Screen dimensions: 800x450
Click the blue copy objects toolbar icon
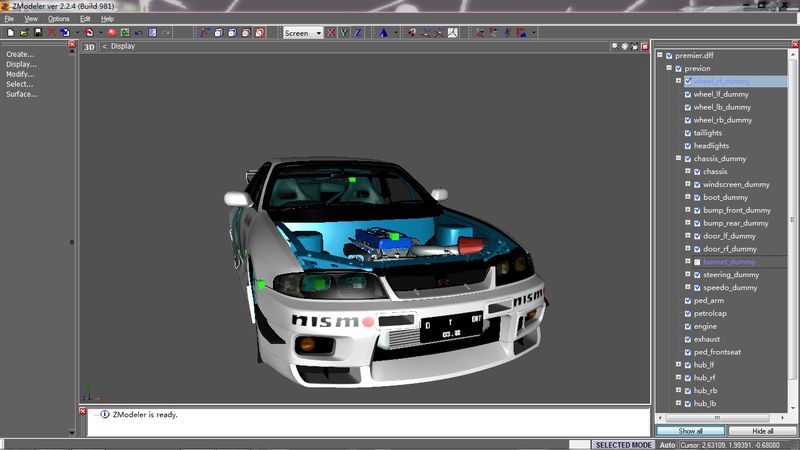tap(65, 33)
